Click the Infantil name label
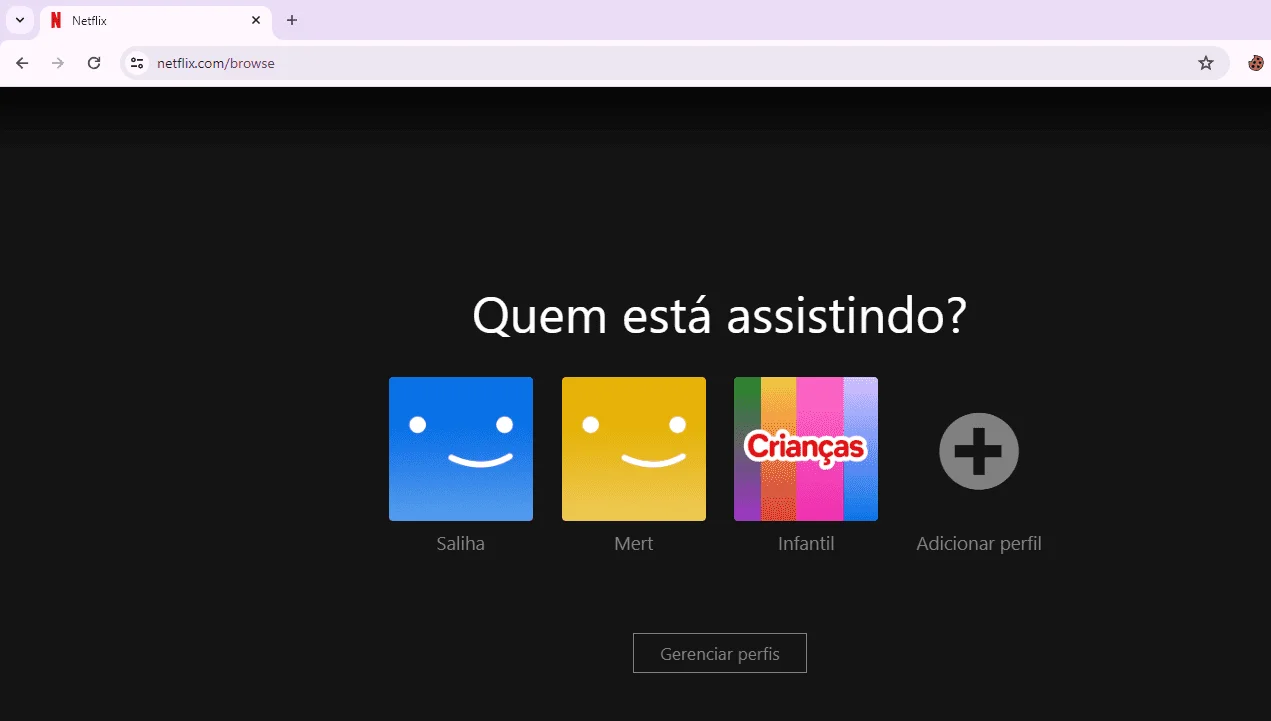 (806, 544)
